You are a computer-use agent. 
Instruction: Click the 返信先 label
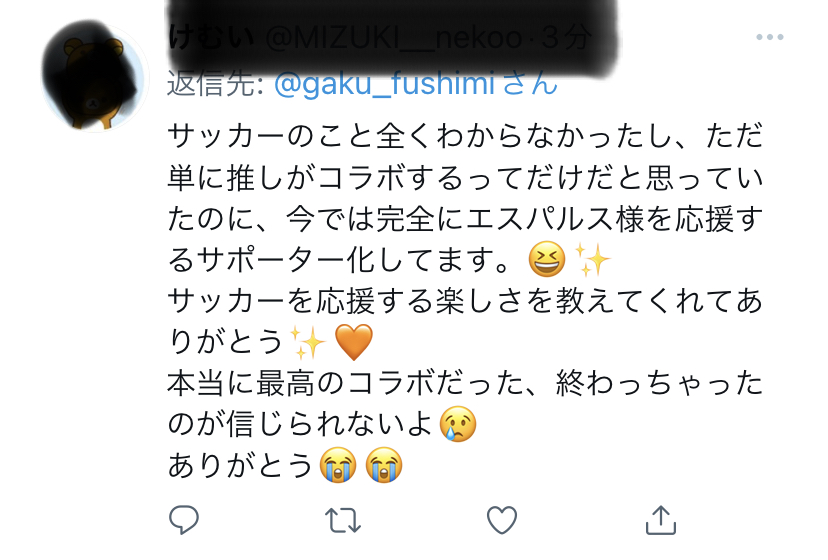tap(216, 84)
